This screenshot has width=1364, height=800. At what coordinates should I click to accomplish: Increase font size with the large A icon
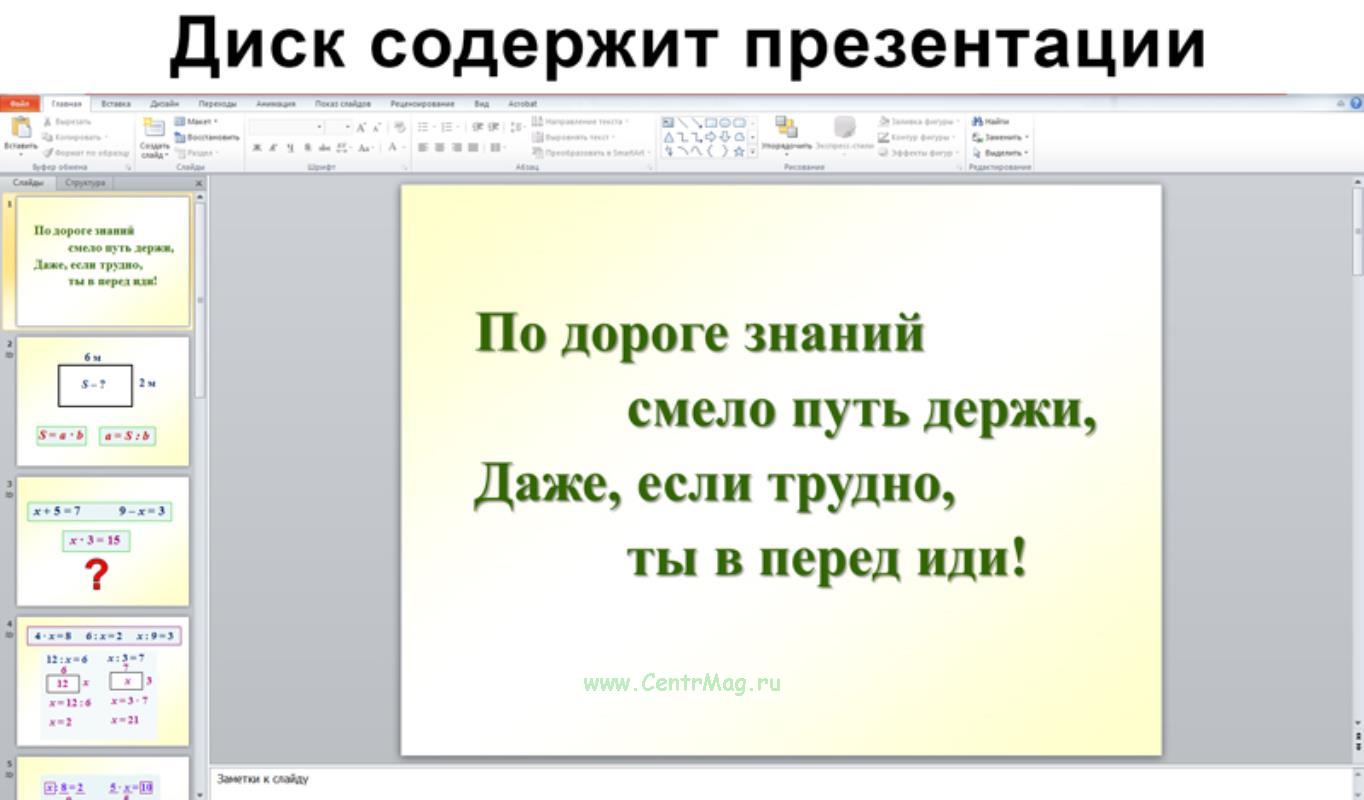(x=361, y=128)
